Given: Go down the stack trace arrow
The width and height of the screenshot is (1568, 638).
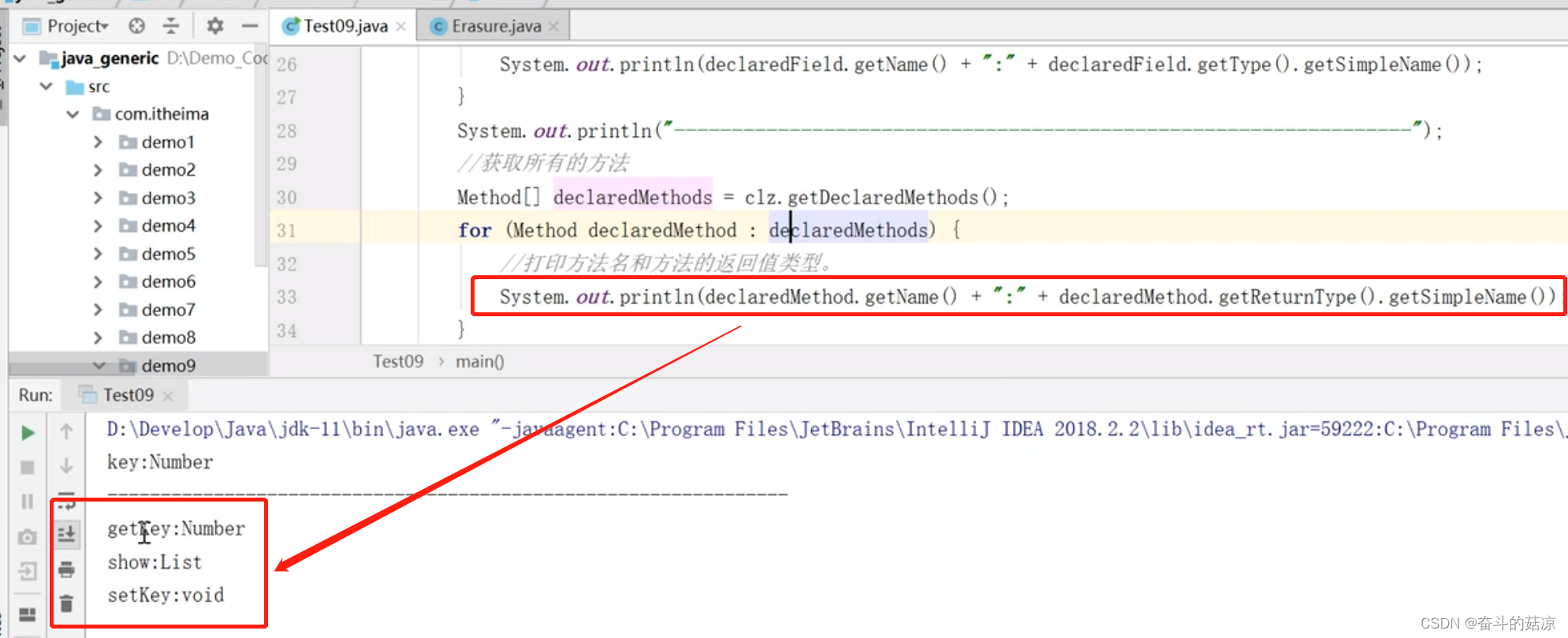Looking at the screenshot, I should pos(66,465).
